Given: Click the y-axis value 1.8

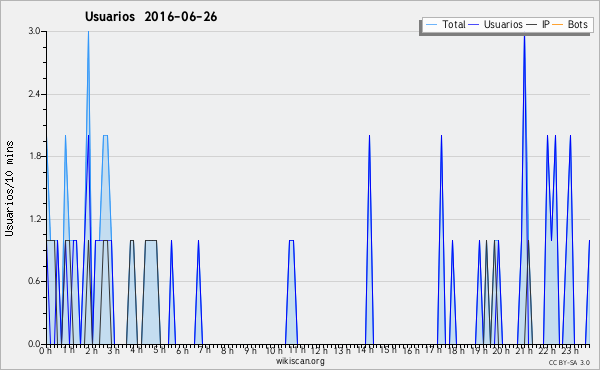Looking at the screenshot, I should pyautogui.click(x=34, y=156).
